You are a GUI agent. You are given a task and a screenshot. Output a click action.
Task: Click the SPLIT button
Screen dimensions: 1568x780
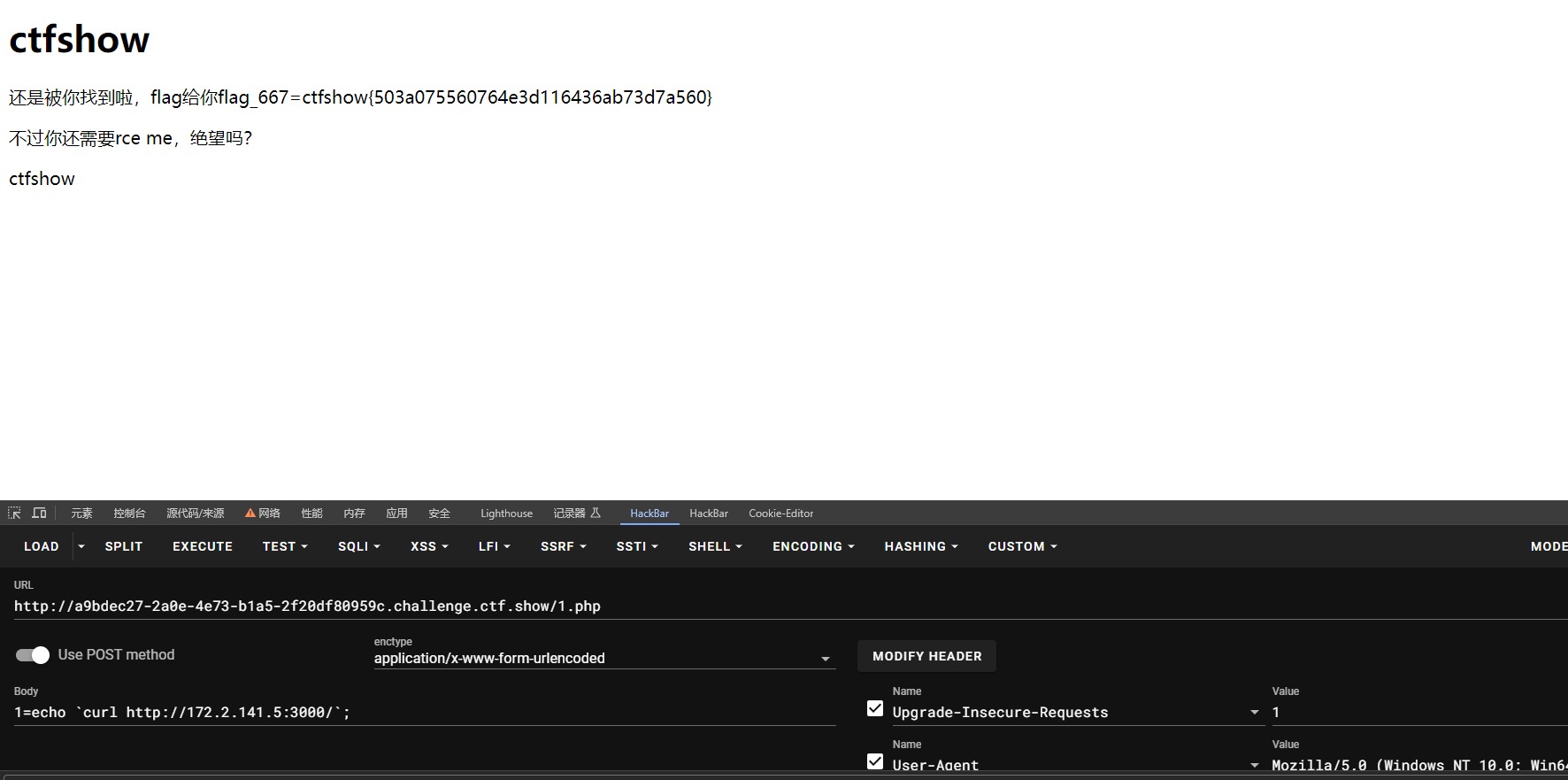coord(124,547)
